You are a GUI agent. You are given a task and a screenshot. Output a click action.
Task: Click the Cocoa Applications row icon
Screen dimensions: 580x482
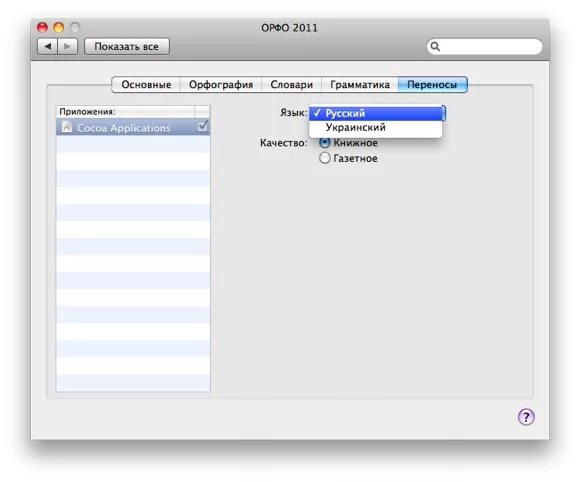[x=67, y=127]
